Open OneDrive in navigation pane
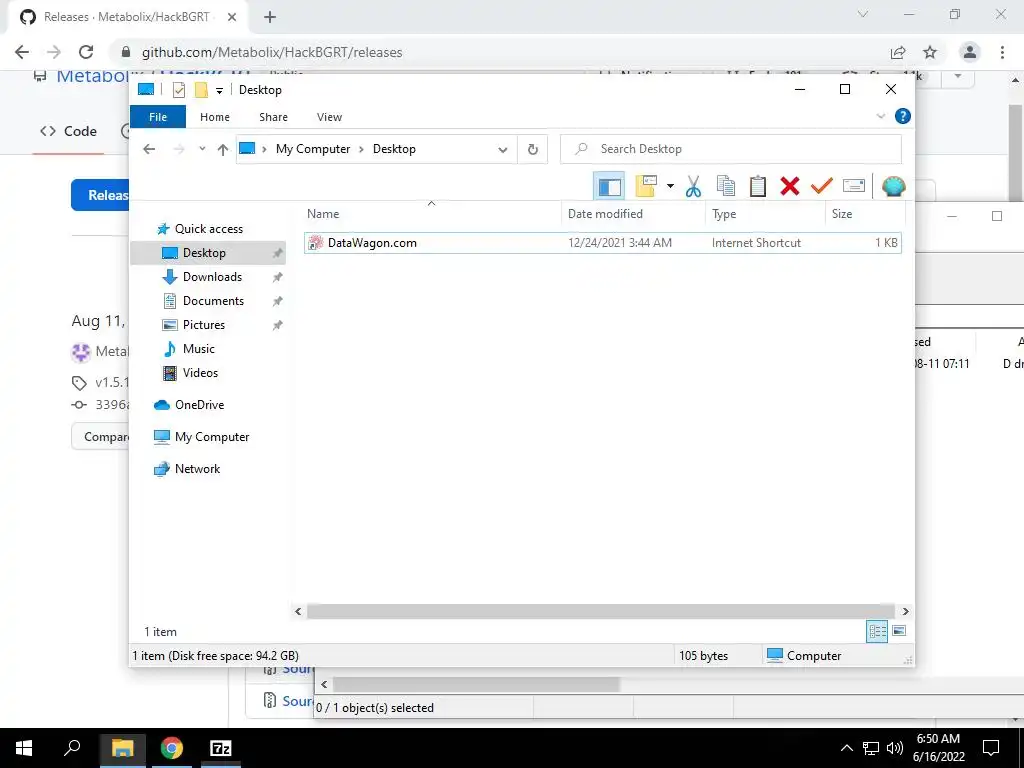The image size is (1024, 768). (x=199, y=405)
